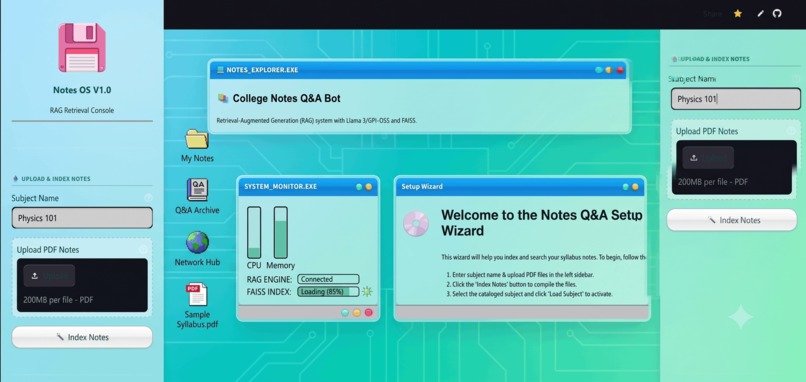Click the Memory usage bar
The image size is (806, 382).
(280, 232)
